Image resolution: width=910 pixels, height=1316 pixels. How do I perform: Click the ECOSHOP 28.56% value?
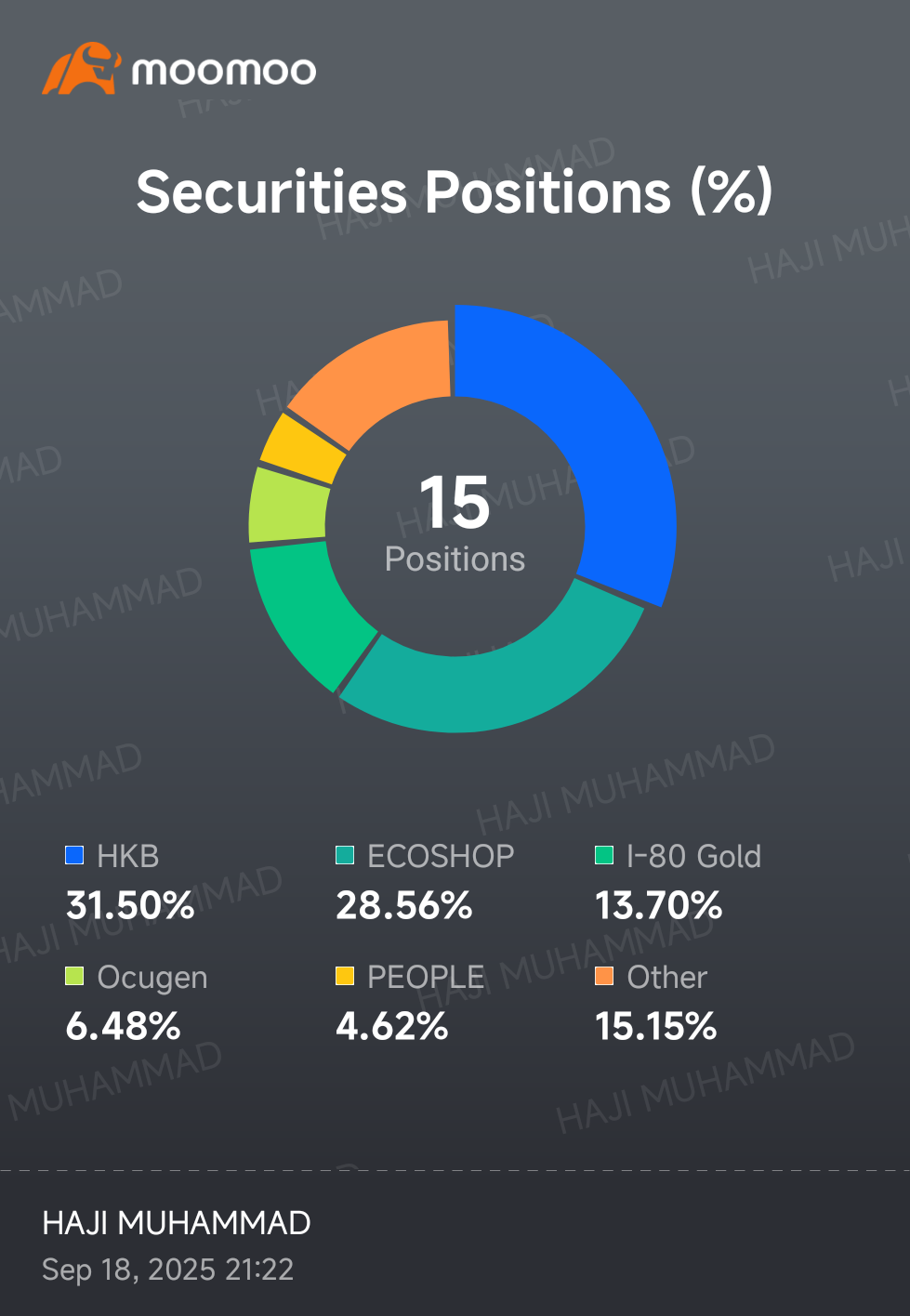pos(404,905)
